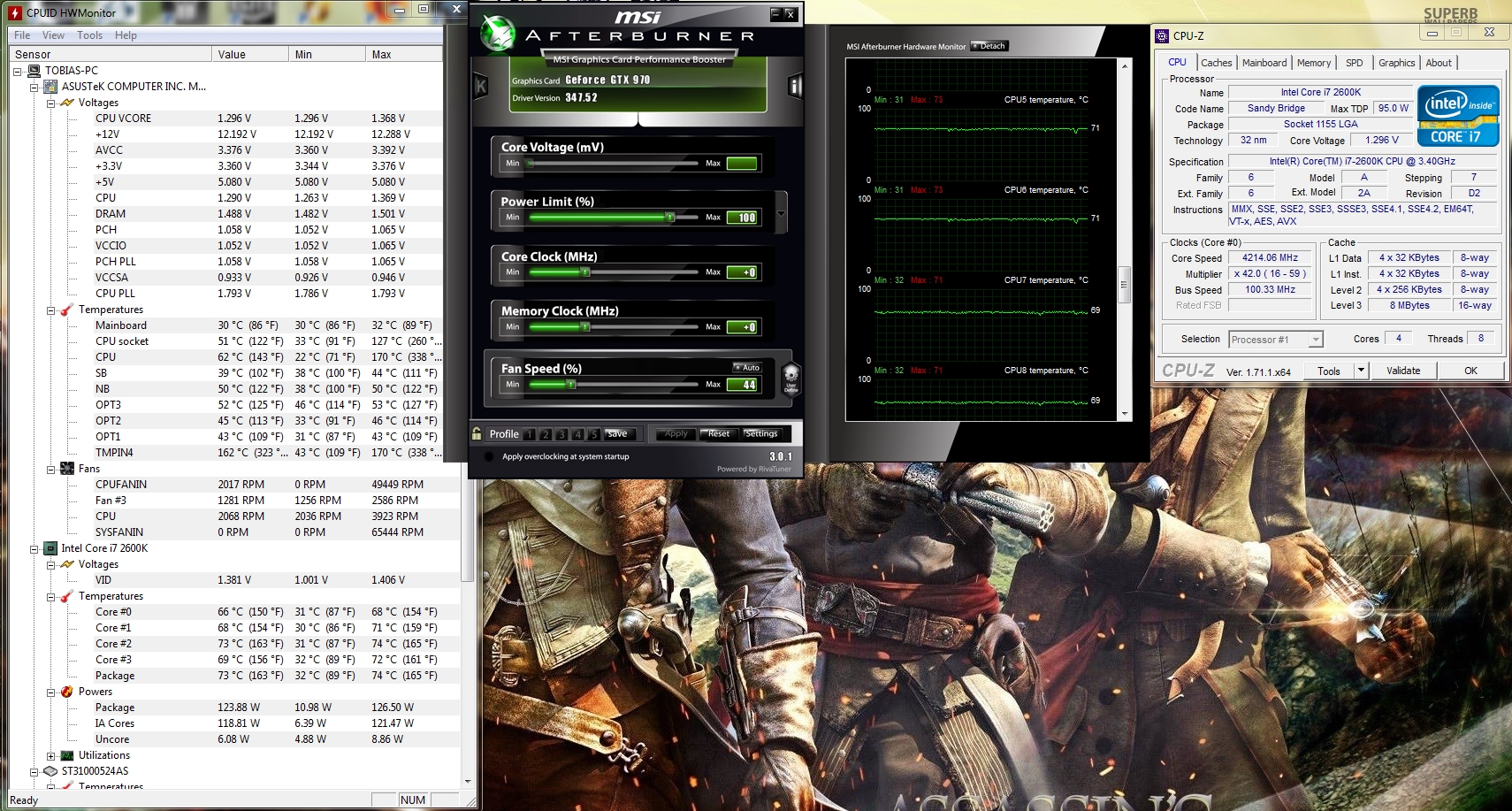
Task: Open the Processor #1 selection dropdown
Action: 1316,340
